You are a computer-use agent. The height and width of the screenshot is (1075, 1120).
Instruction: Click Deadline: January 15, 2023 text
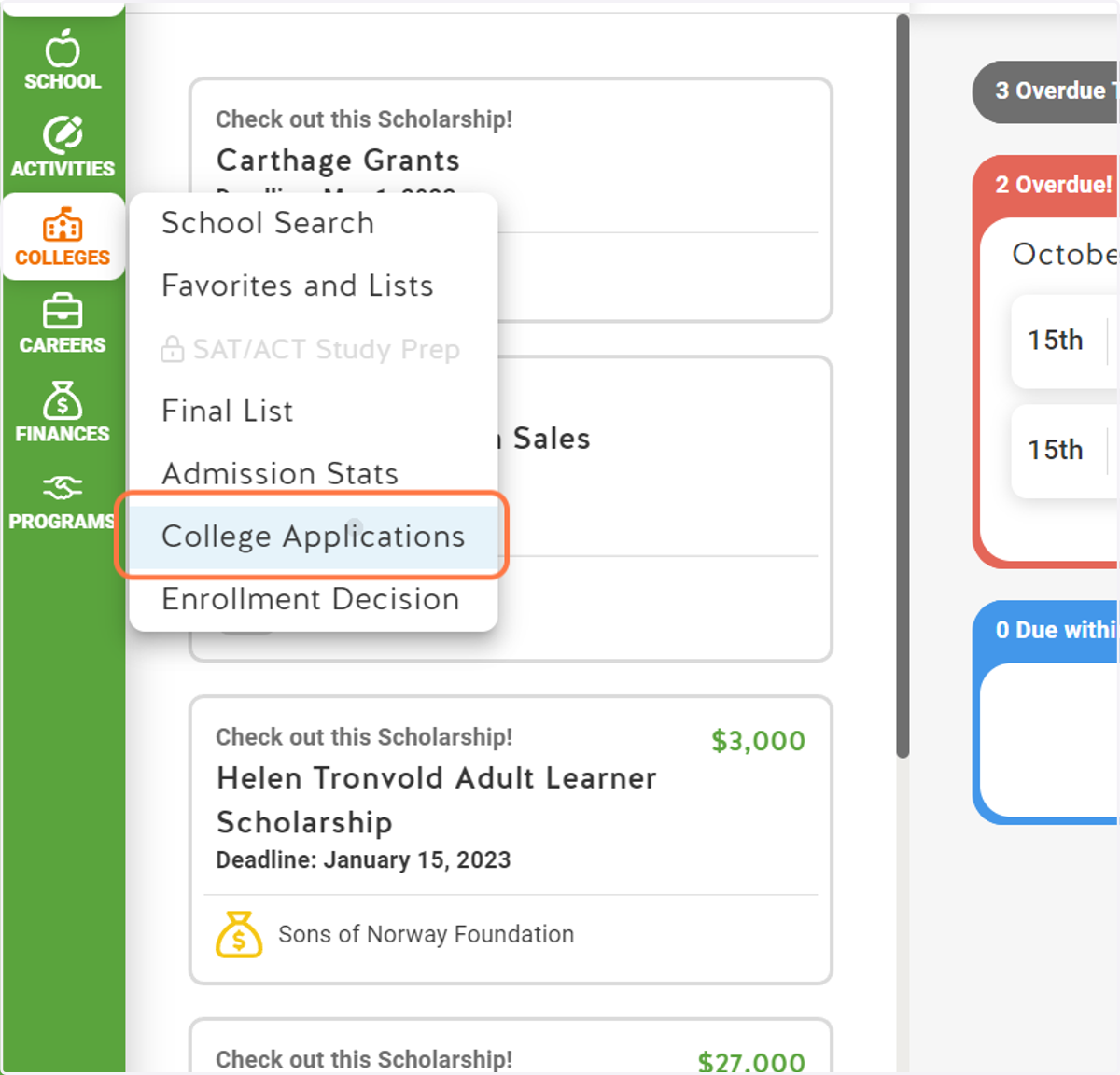click(x=363, y=860)
